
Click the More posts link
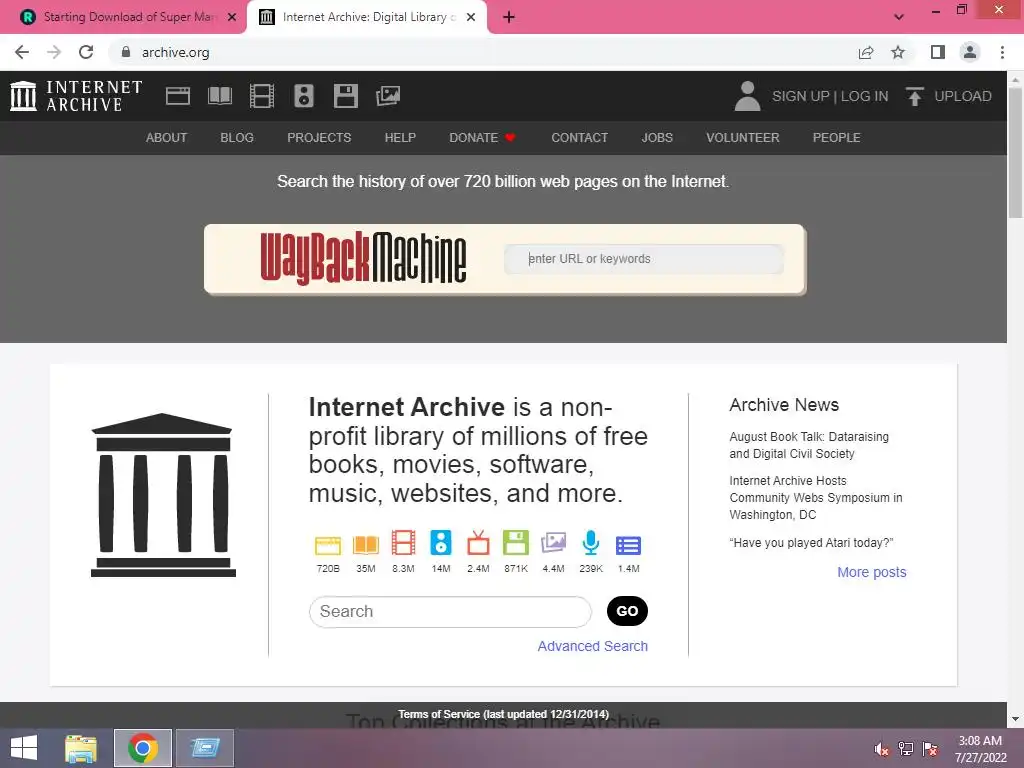(x=872, y=572)
